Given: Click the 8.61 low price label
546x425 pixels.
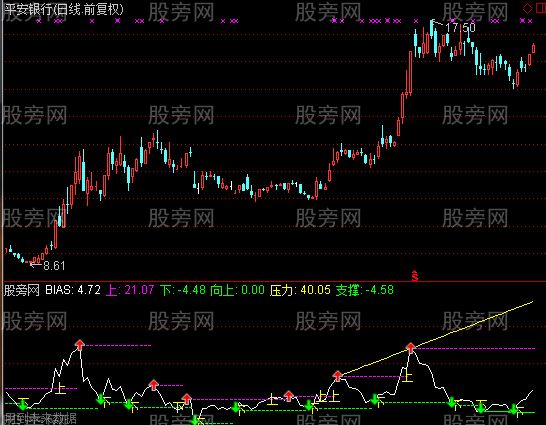Looking at the screenshot, I should coord(54,266).
